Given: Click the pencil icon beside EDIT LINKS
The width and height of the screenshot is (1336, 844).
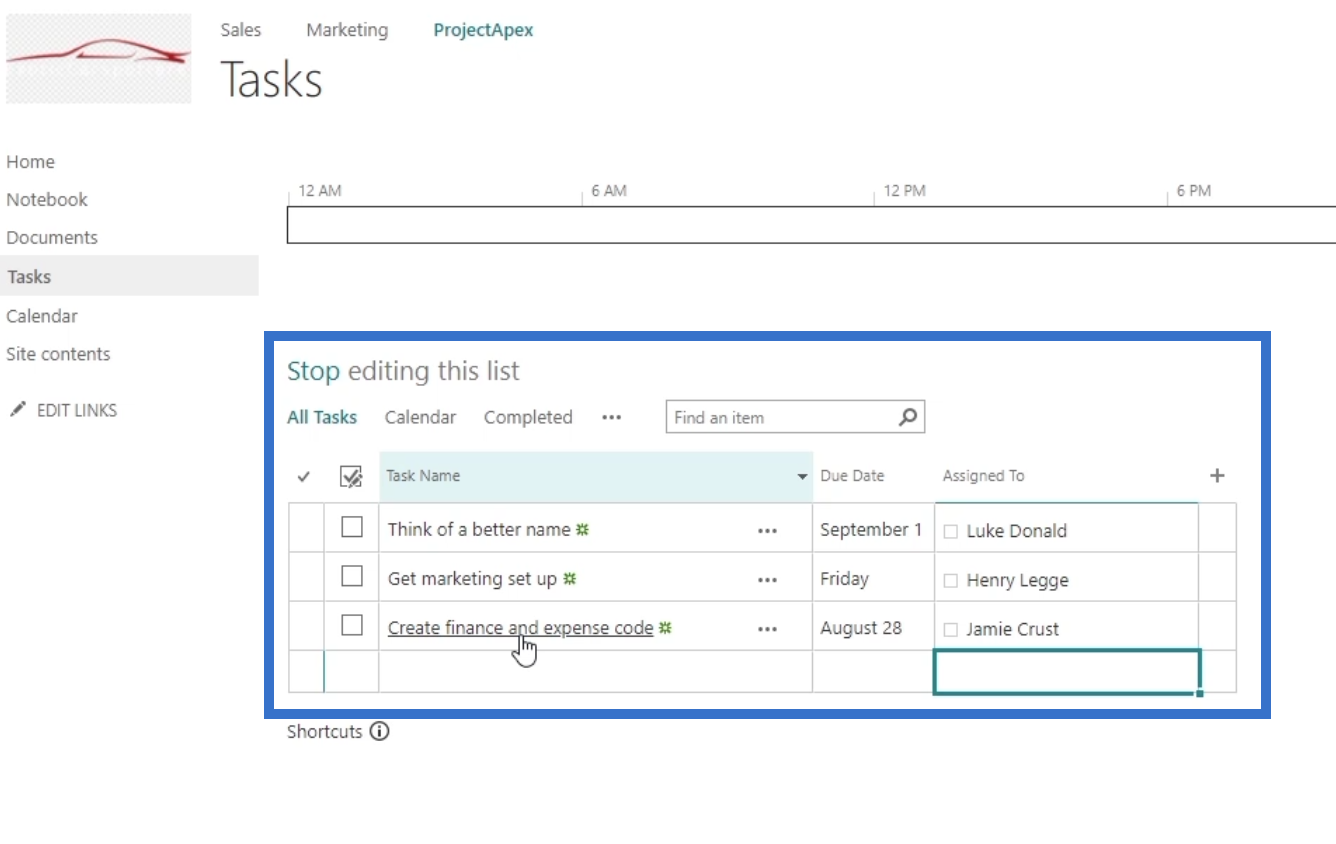Looking at the screenshot, I should (x=17, y=409).
